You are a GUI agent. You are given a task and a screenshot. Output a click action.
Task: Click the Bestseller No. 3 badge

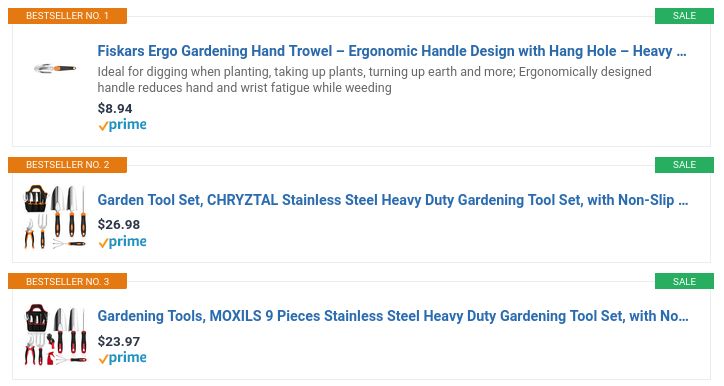pyautogui.click(x=67, y=281)
